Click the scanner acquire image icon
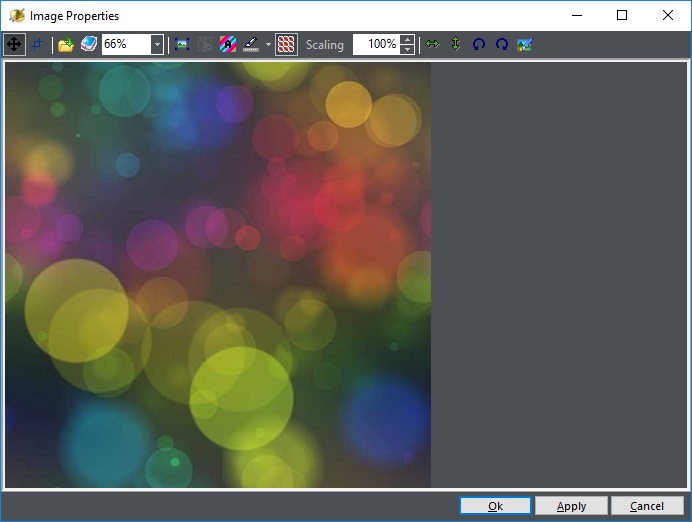The width and height of the screenshot is (692, 522). pyautogui.click(x=89, y=44)
